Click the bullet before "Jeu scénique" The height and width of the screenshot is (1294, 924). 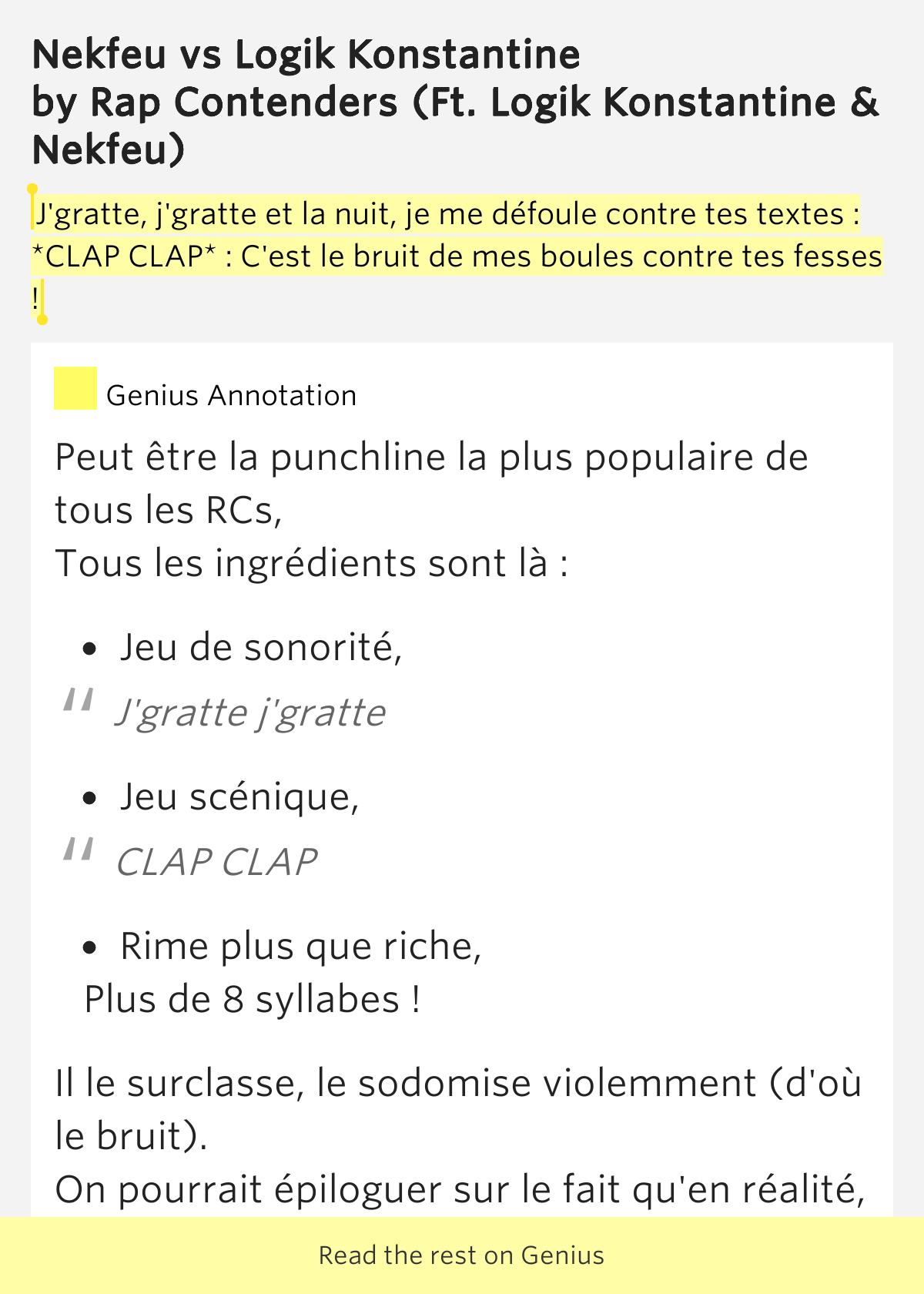pyautogui.click(x=90, y=799)
